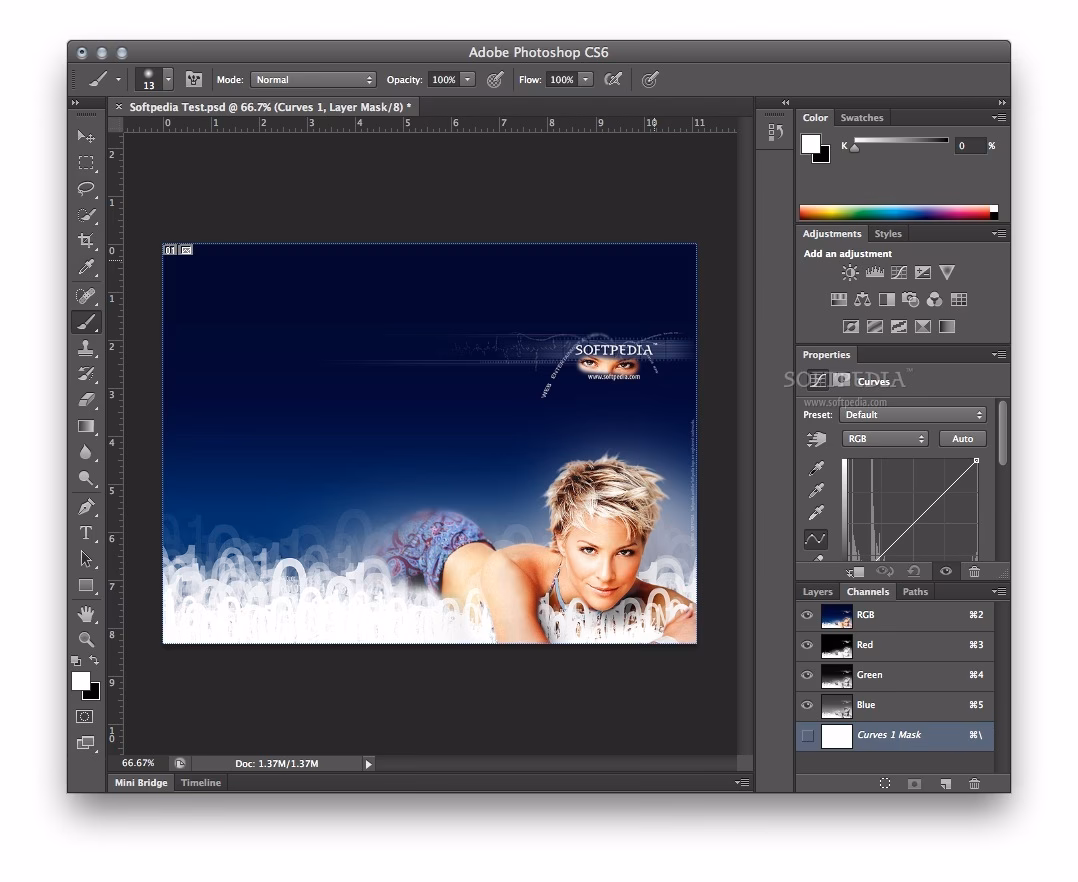Select the Clone Stamp tool

(x=86, y=348)
